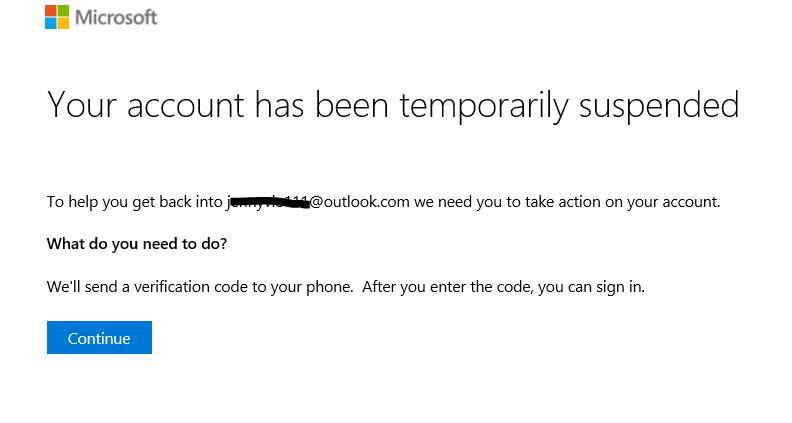Click 'Your account' at start of title
792x423 pixels.
(146, 105)
